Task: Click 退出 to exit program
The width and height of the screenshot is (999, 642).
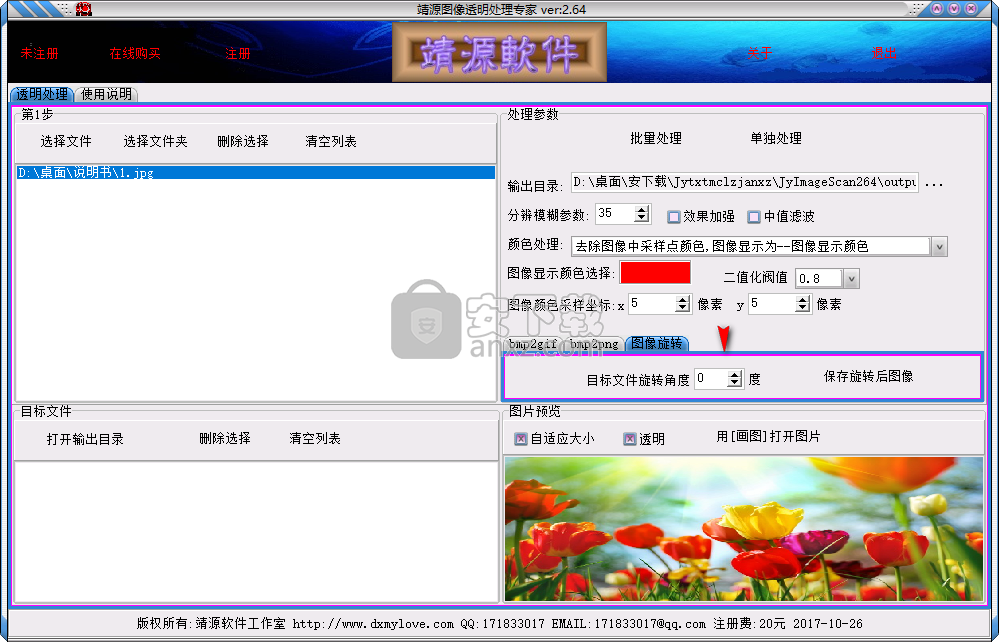Action: 884,54
